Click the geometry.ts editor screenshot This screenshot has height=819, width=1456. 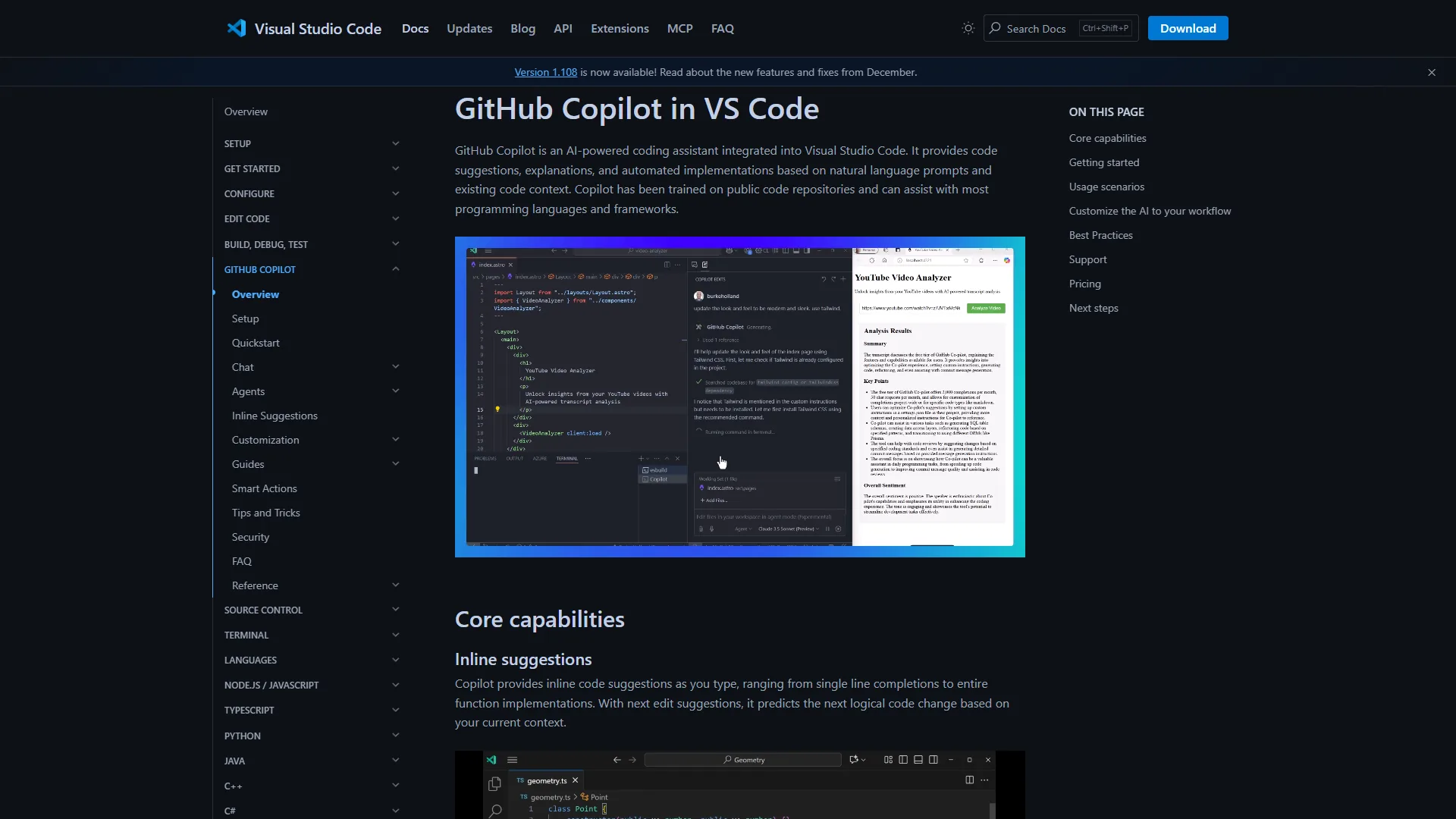pos(739,785)
